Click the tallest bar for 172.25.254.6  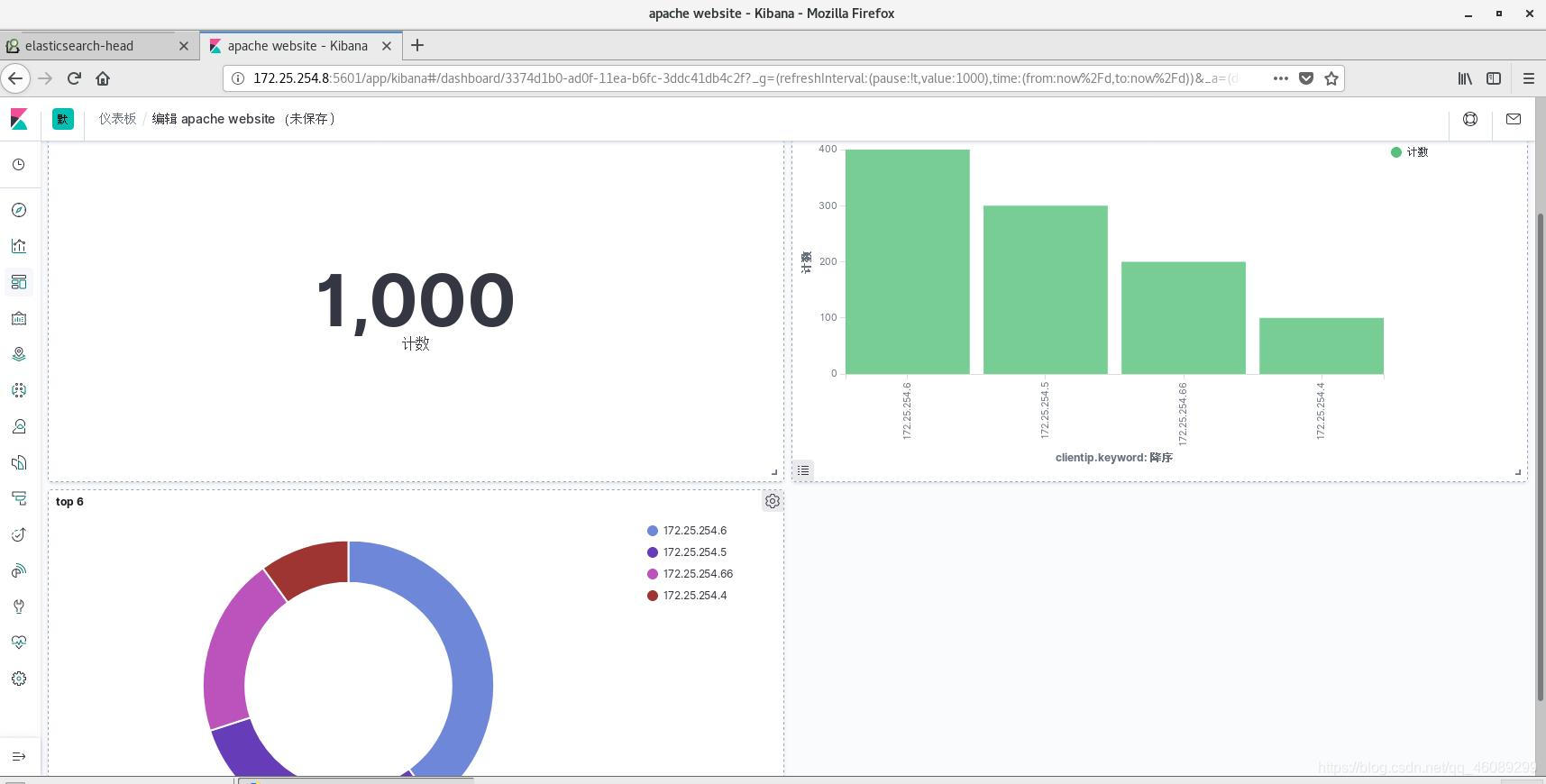click(908, 261)
